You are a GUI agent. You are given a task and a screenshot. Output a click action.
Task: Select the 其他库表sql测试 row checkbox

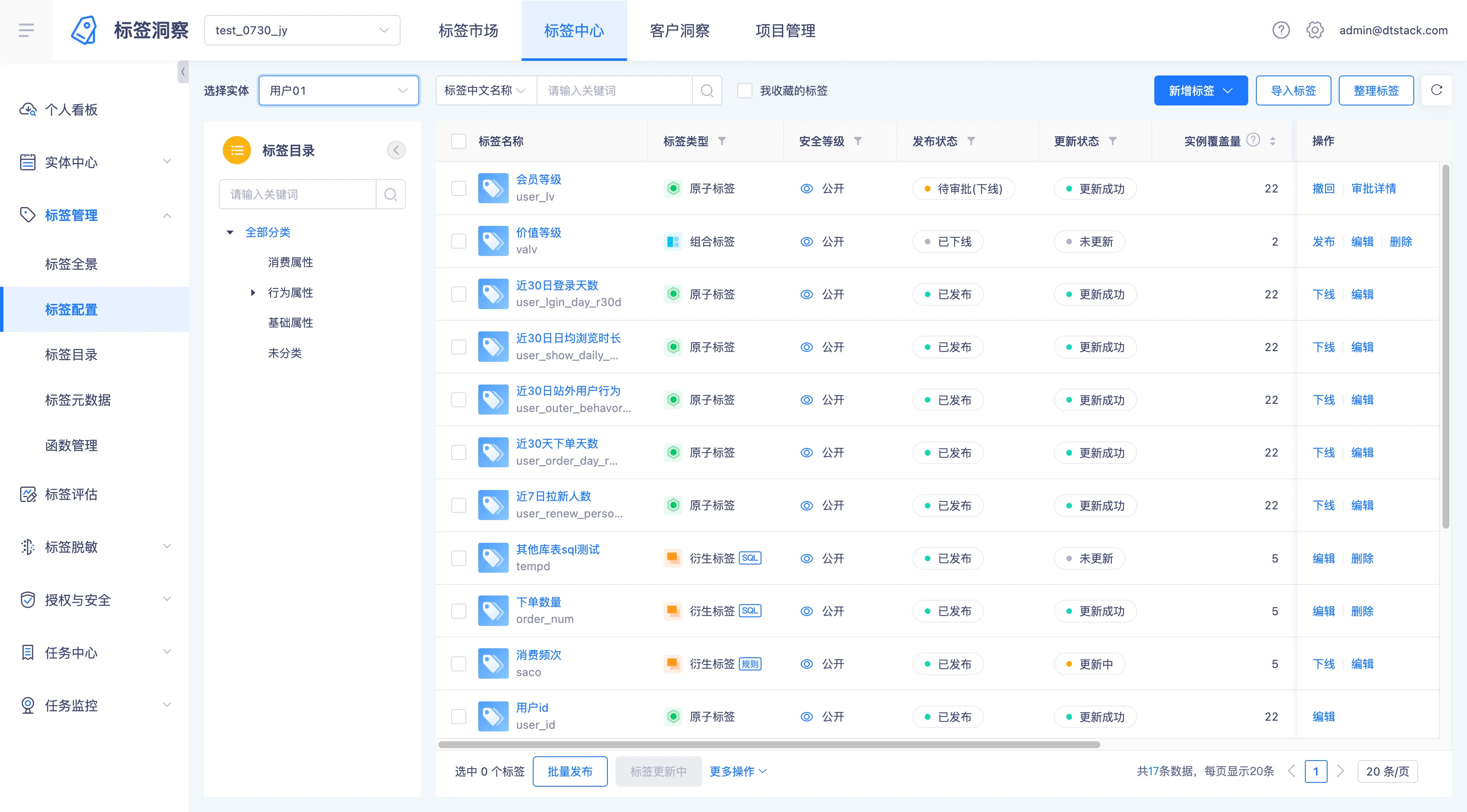tap(459, 558)
